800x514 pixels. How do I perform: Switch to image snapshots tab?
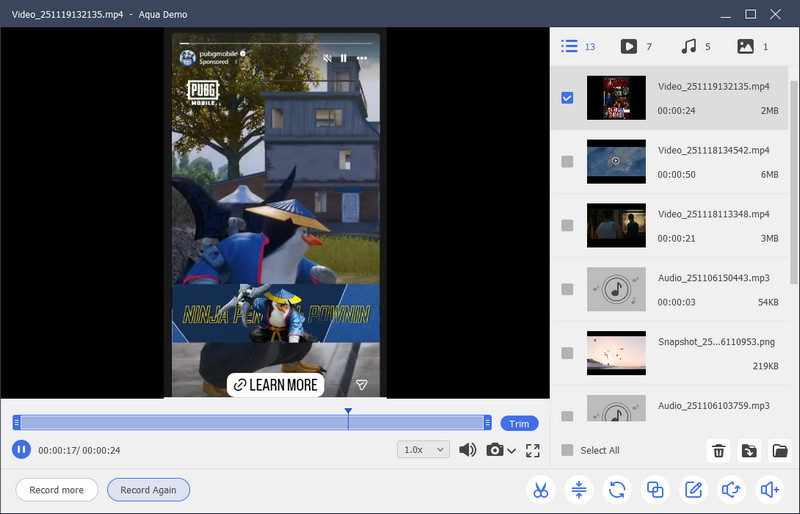(x=753, y=46)
